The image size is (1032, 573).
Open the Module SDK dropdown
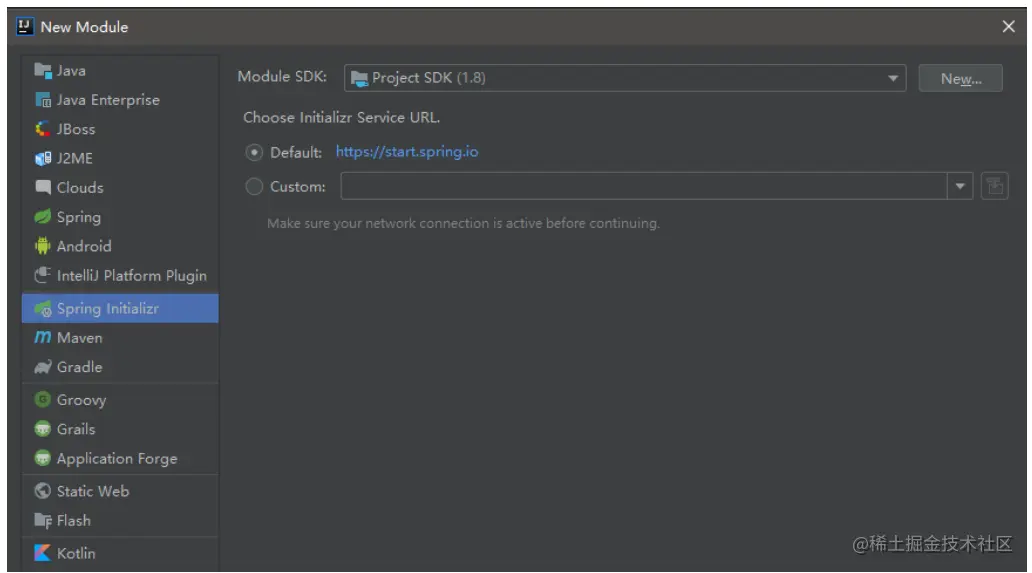[625, 78]
